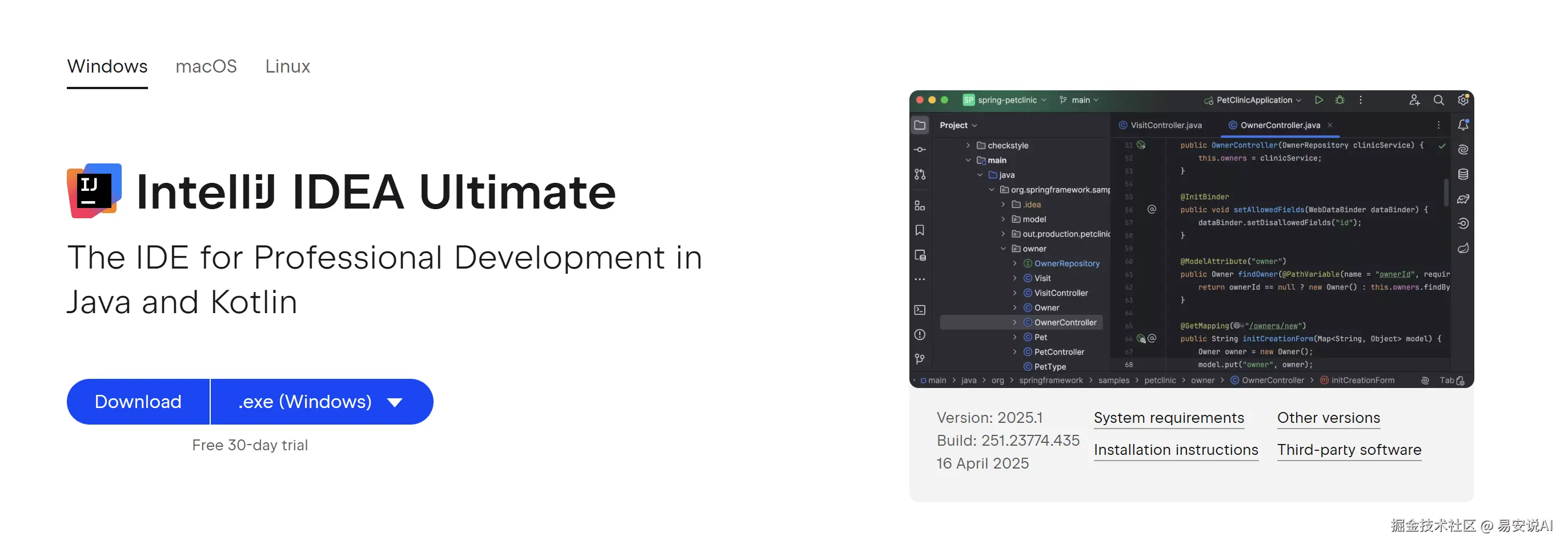This screenshot has width=1568, height=548.
Task: Click the green Run triangle icon
Action: (x=1318, y=100)
